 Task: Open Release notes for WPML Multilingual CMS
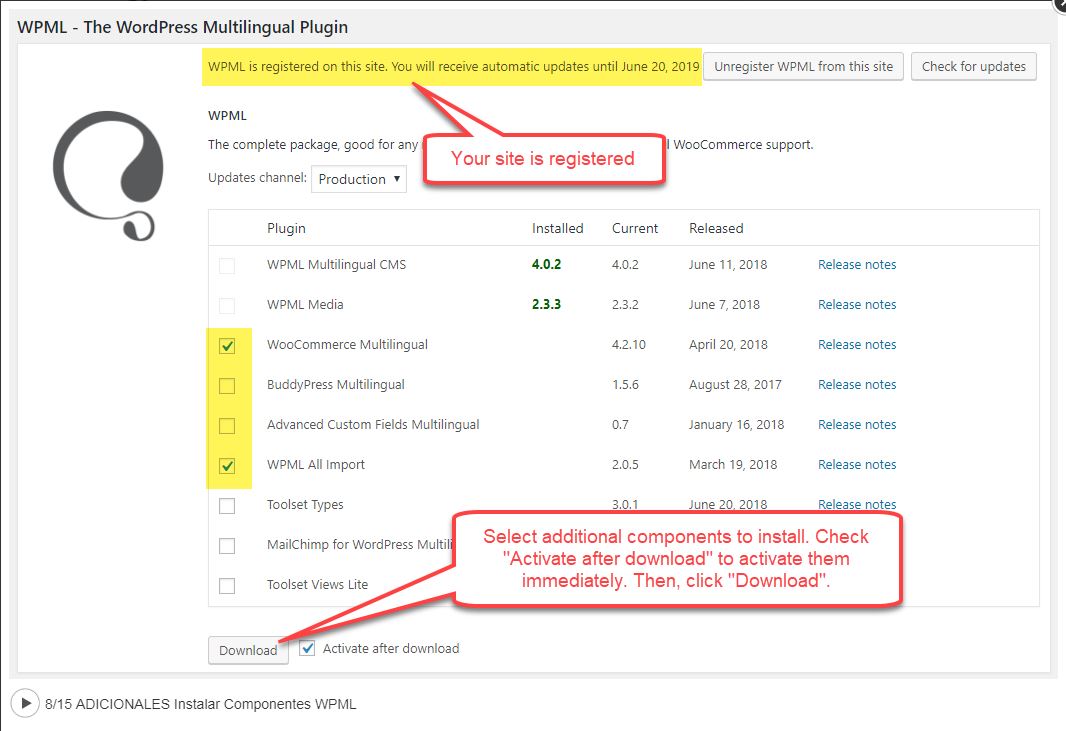857,265
